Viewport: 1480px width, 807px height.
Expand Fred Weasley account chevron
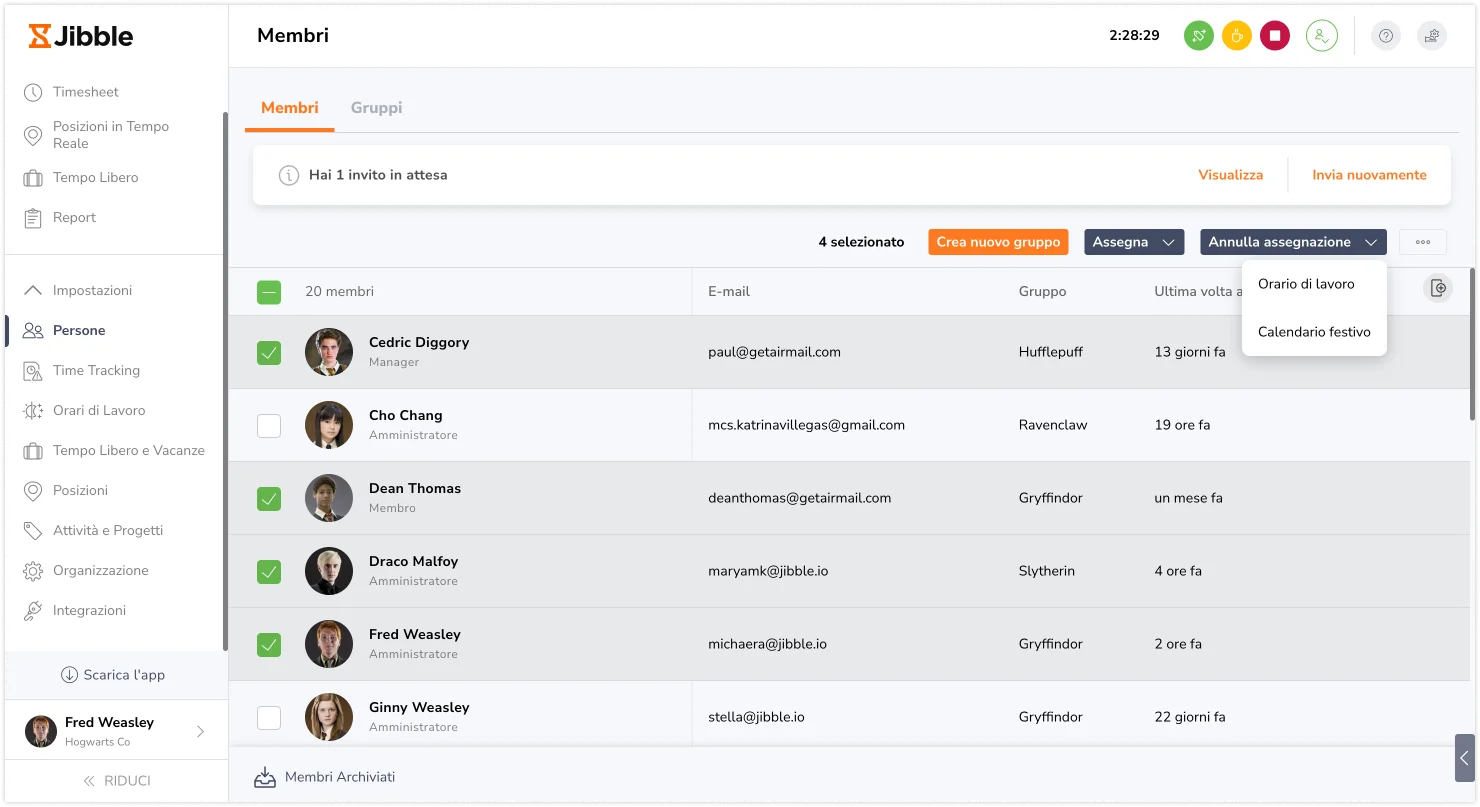tap(200, 732)
